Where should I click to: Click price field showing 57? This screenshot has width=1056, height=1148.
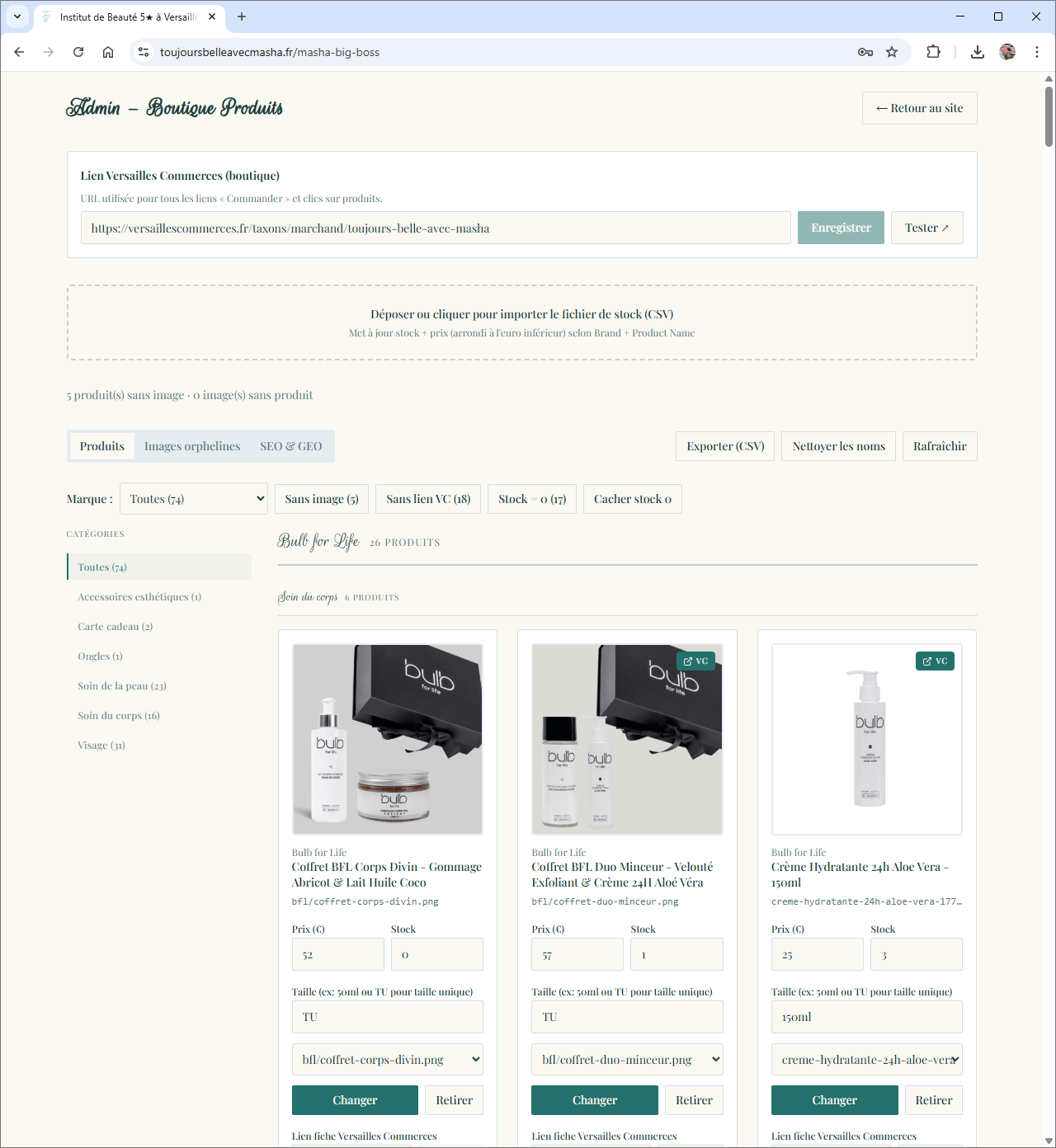[x=577, y=954]
